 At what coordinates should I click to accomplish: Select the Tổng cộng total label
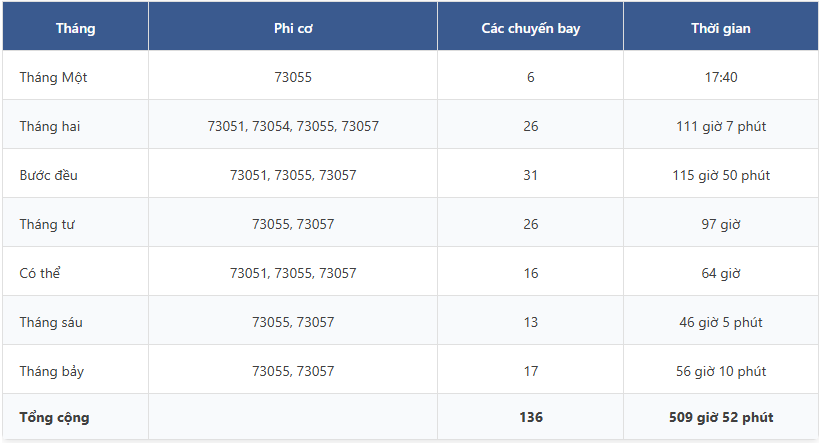[54, 417]
